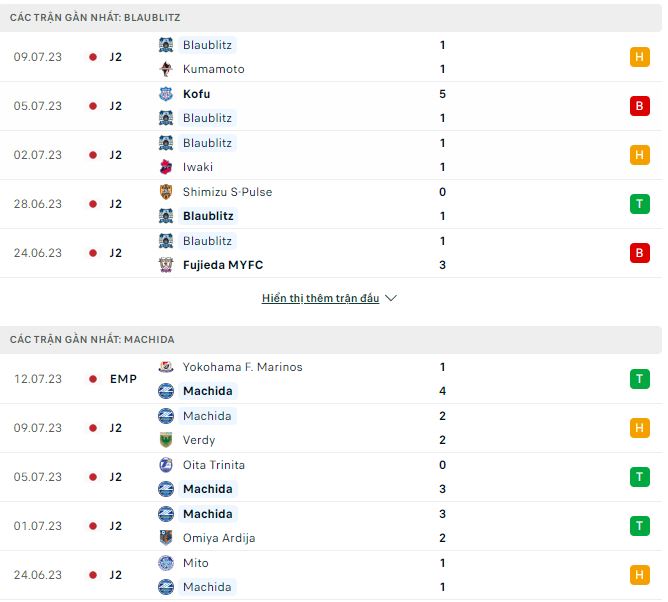The image size is (668, 602).
Task: Click the red B badge for Kofu match
Action: [x=639, y=106]
